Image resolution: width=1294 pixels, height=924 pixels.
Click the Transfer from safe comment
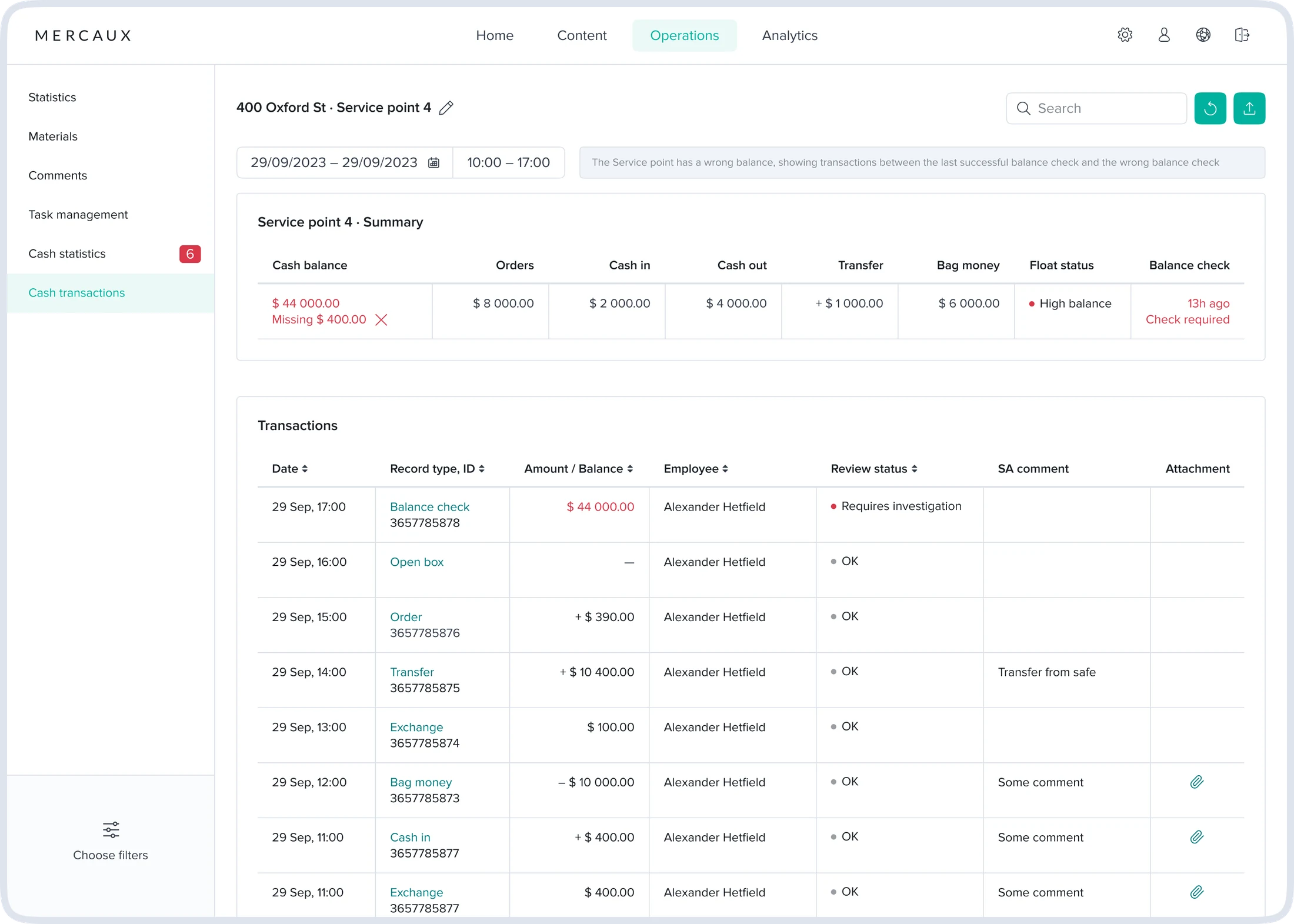pyautogui.click(x=1046, y=672)
